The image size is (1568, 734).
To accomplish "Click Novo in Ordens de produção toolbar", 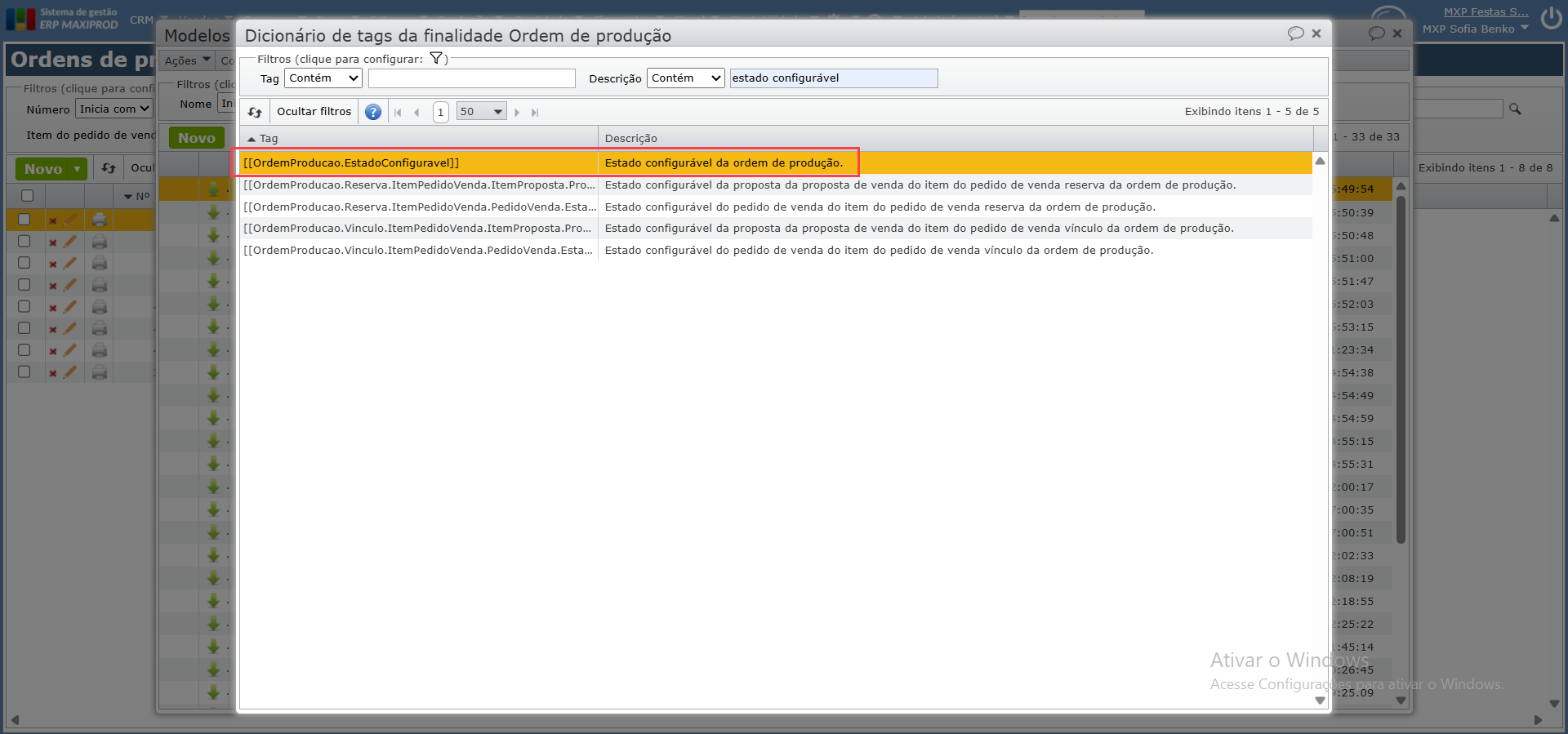I will click(x=43, y=169).
